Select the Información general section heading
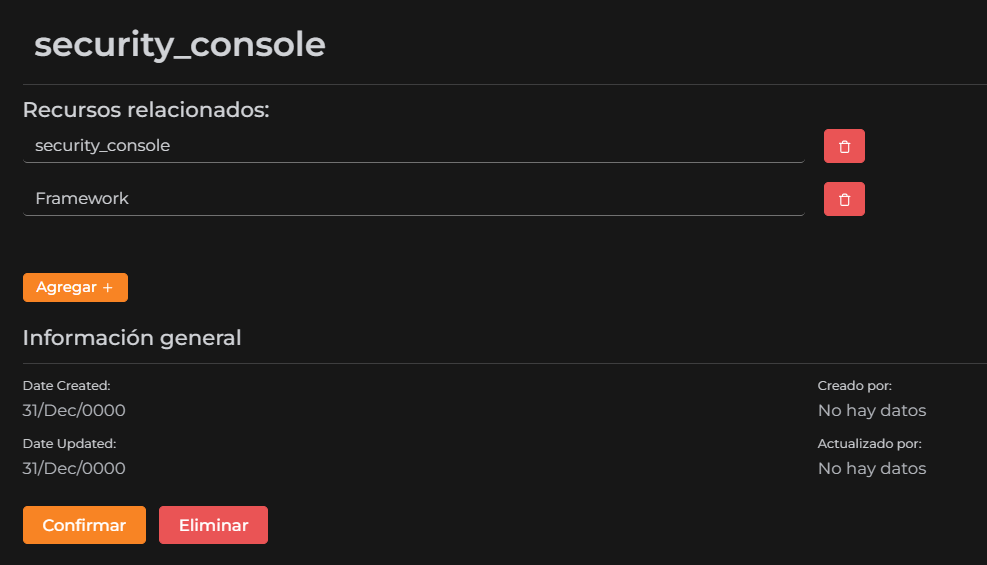The image size is (987, 565). pos(132,338)
